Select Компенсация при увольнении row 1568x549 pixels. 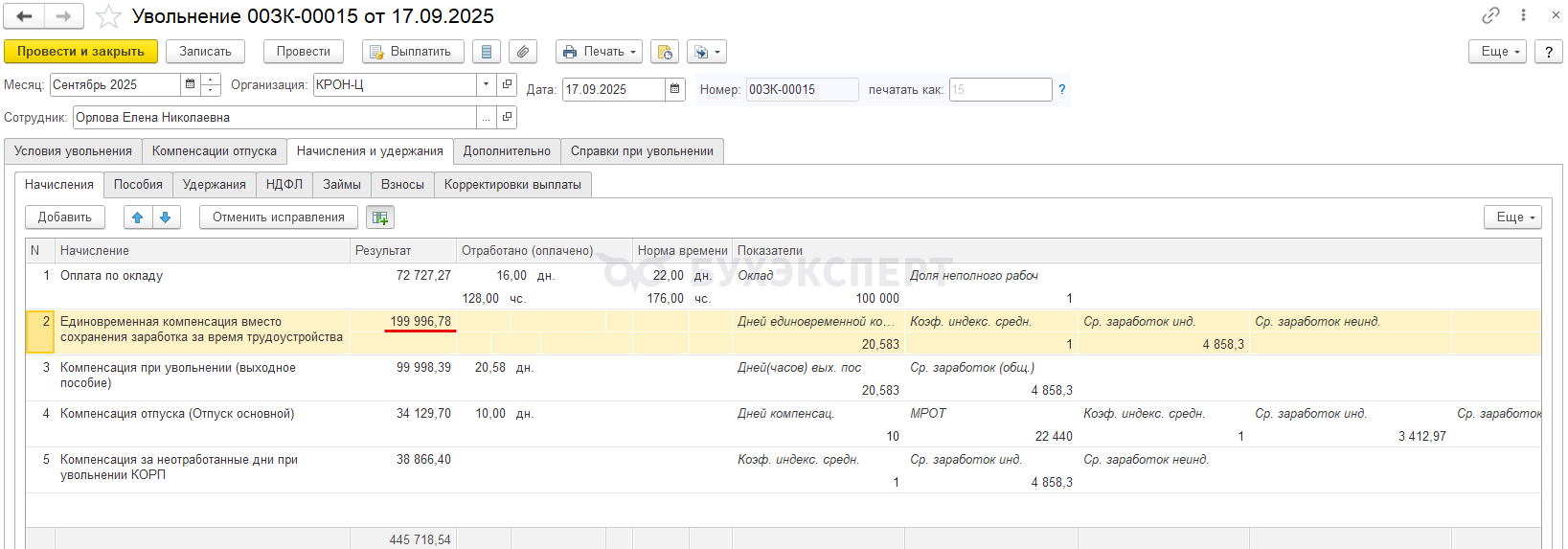click(x=783, y=378)
